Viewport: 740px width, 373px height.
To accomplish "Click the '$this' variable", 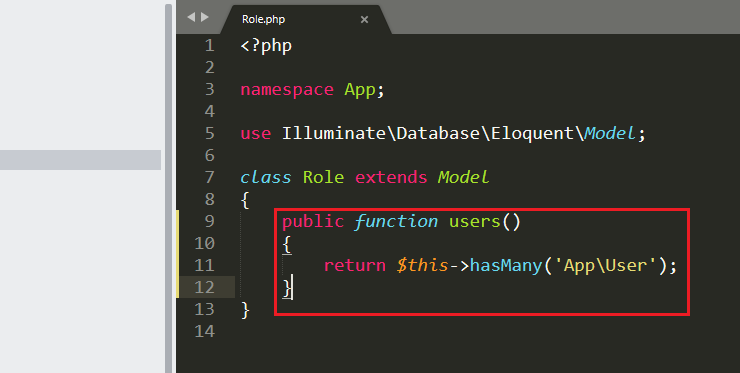I will point(422,265).
